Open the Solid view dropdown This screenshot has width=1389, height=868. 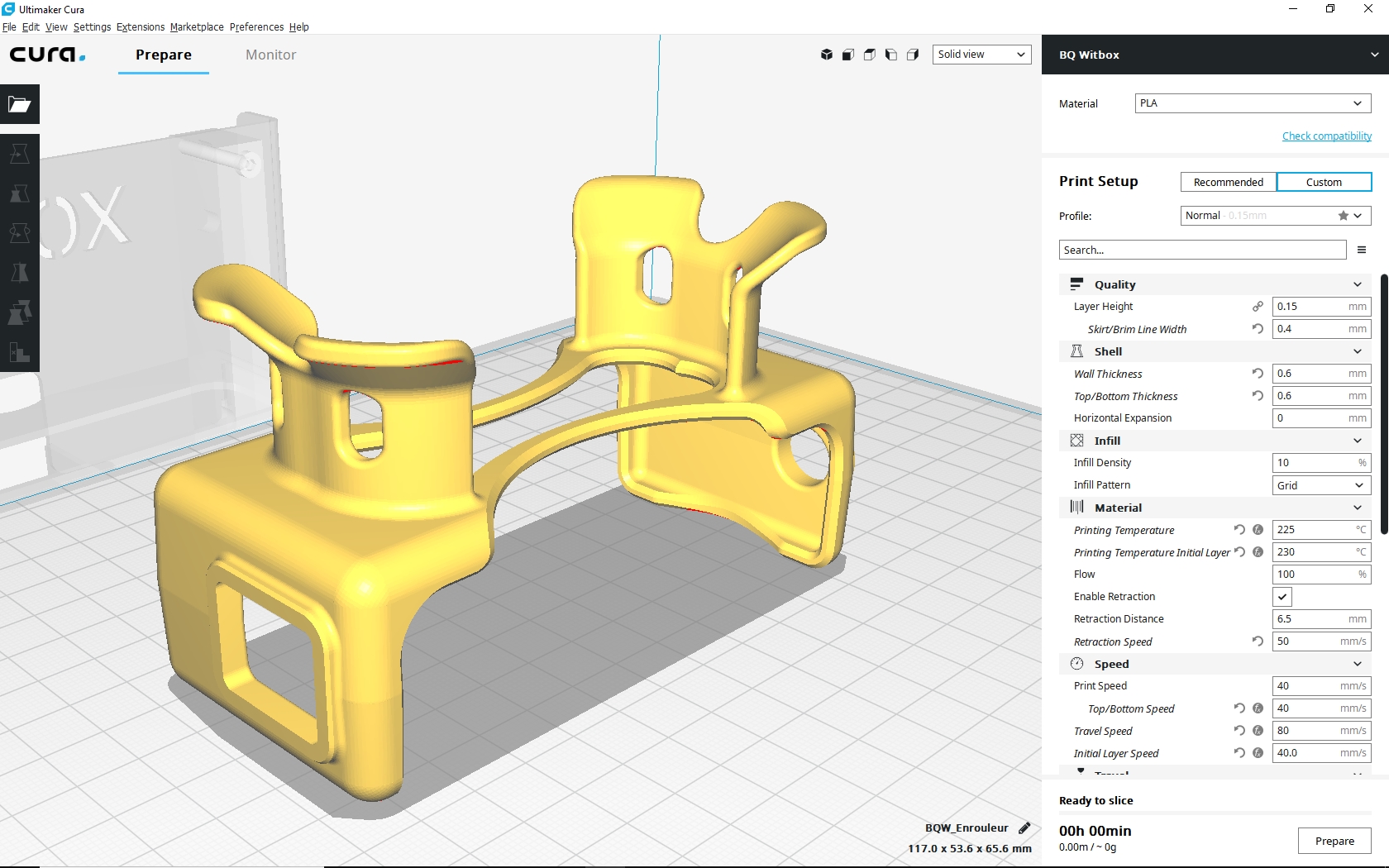[981, 55]
